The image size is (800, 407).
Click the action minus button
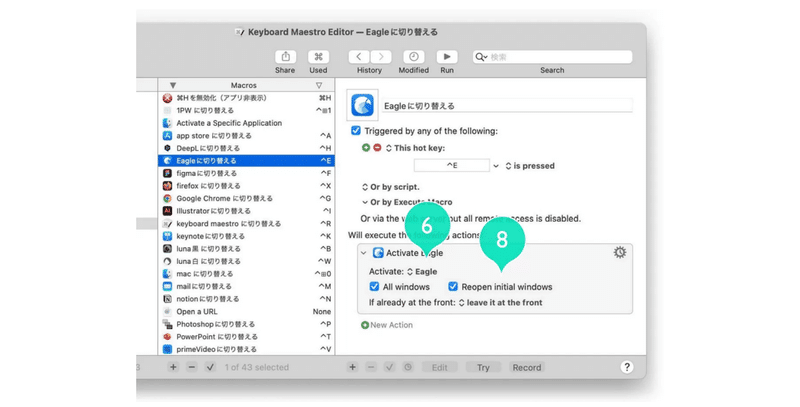point(371,367)
